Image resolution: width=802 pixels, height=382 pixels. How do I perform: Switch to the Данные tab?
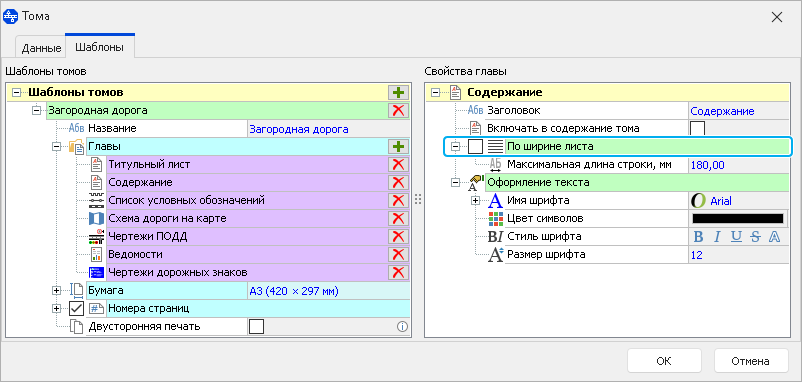click(x=41, y=49)
